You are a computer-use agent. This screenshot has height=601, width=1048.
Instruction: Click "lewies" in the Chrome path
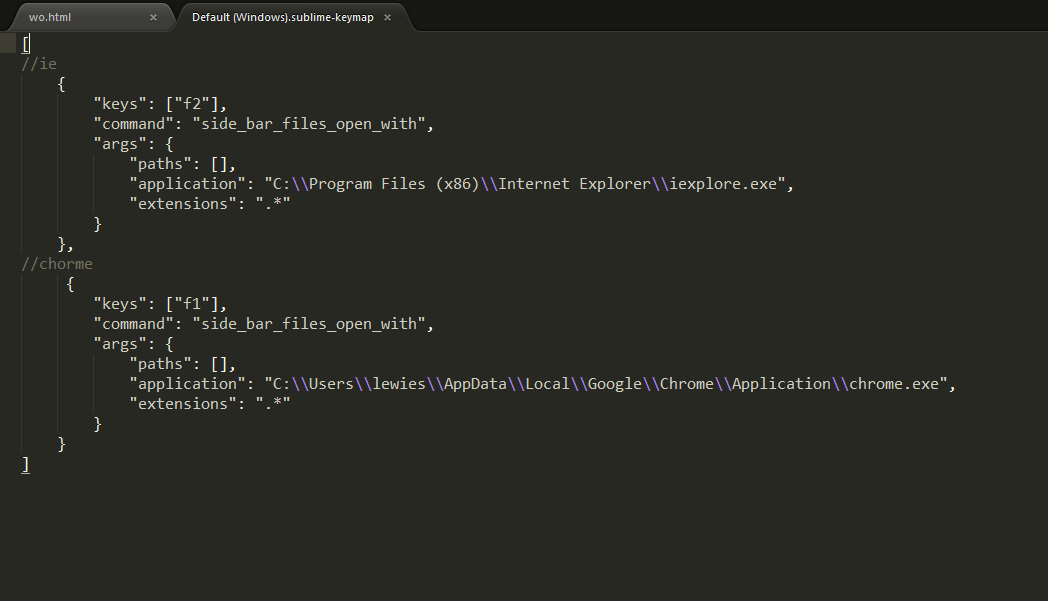(399, 384)
